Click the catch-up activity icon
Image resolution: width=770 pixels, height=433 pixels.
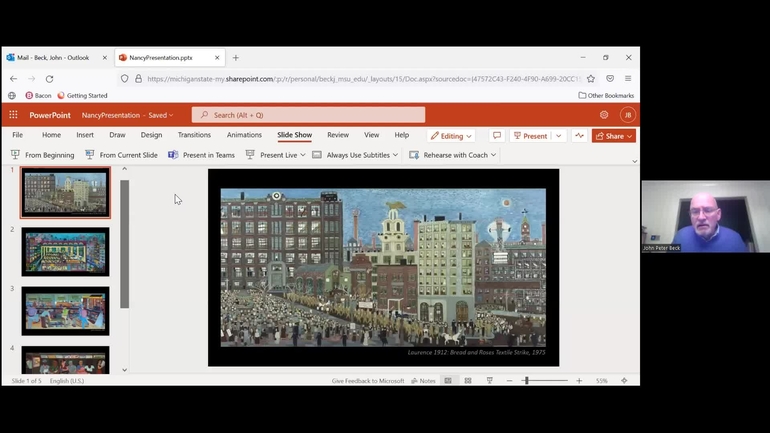[x=579, y=136]
